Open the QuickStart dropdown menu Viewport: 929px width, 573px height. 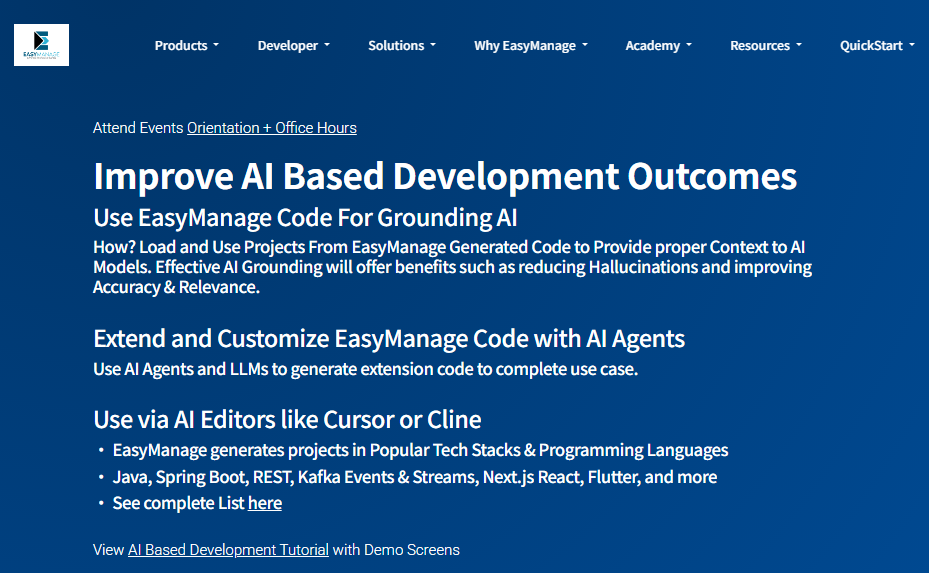[877, 46]
